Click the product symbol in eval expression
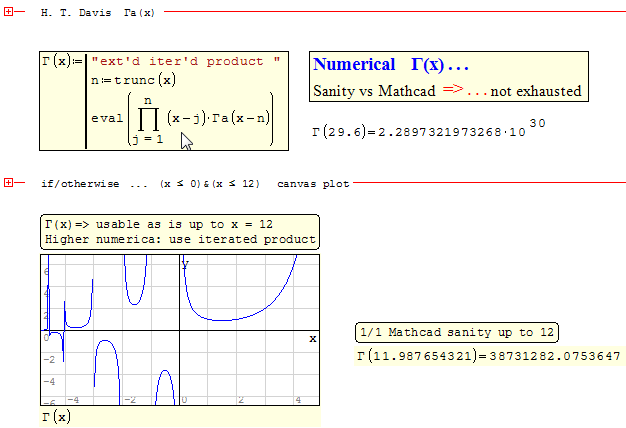The image size is (626, 428). 146,118
